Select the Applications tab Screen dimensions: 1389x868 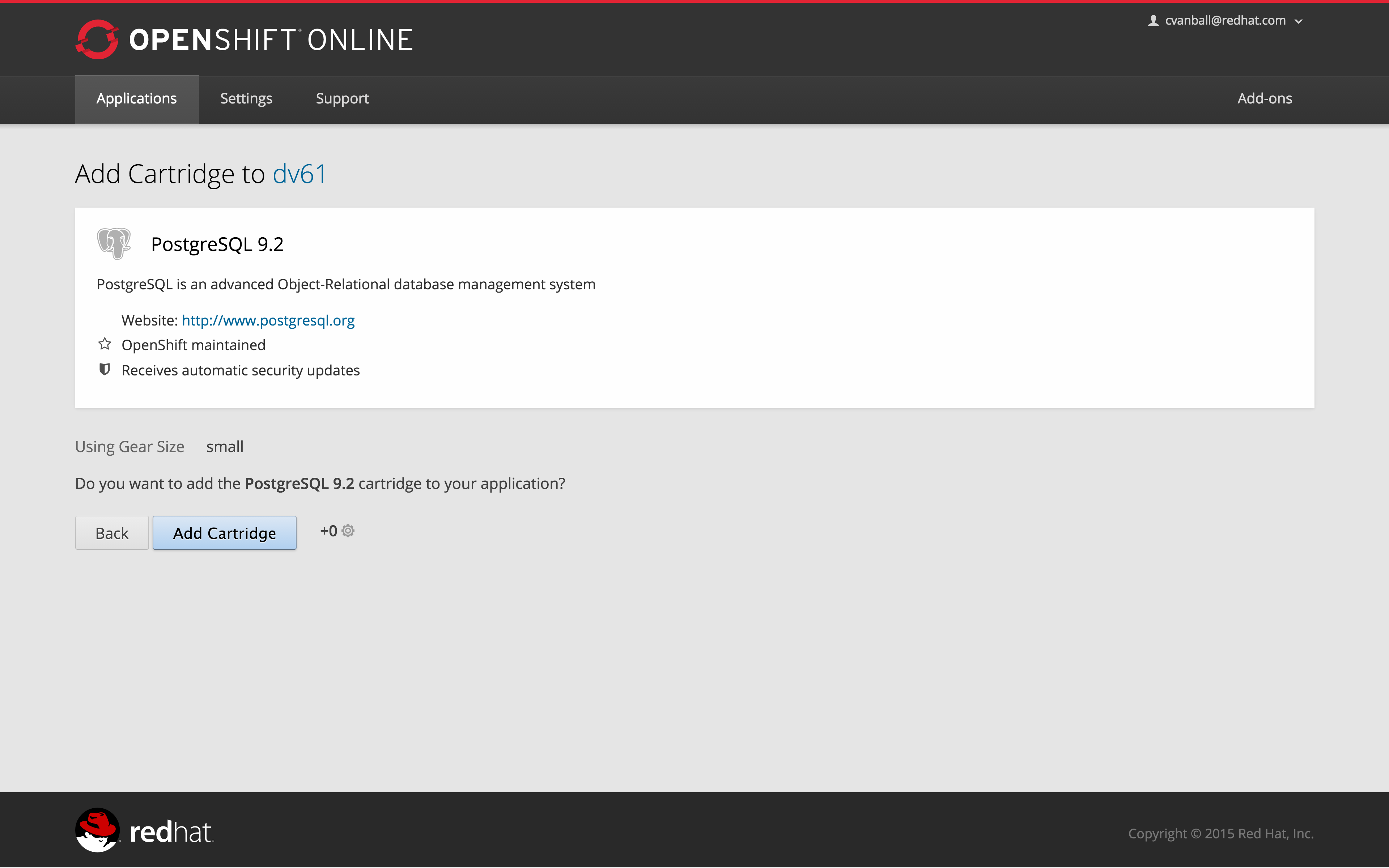pyautogui.click(x=137, y=98)
